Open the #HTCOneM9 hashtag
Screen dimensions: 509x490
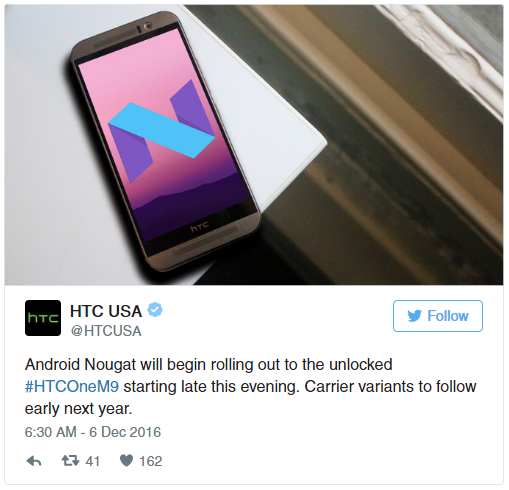(72, 387)
